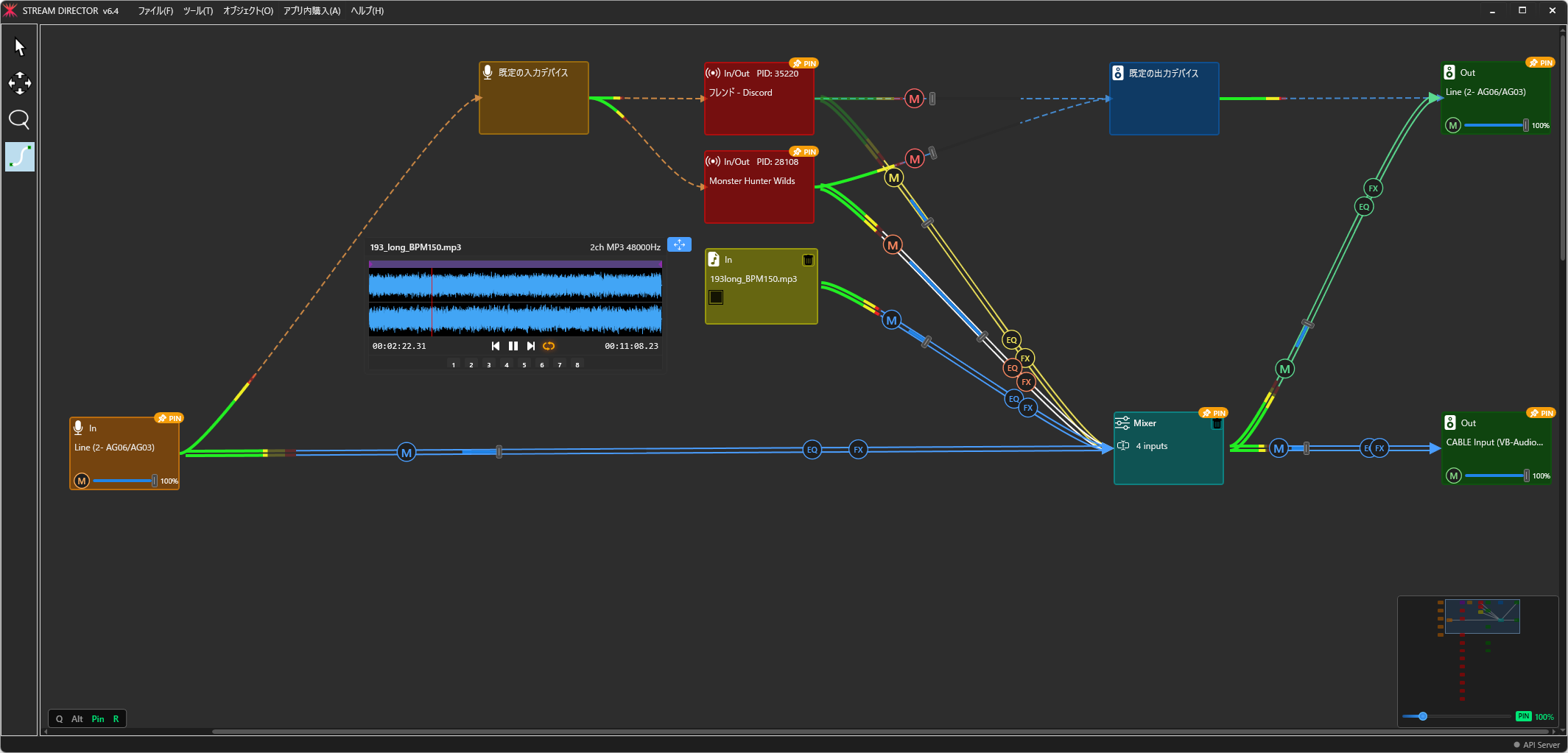
Task: Select the pan/move canvas tool
Action: tap(20, 83)
